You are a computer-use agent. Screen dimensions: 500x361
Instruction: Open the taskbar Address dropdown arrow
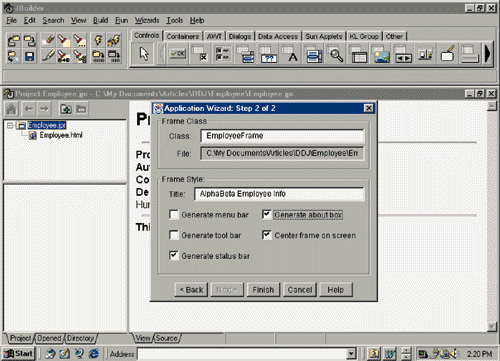(x=350, y=354)
